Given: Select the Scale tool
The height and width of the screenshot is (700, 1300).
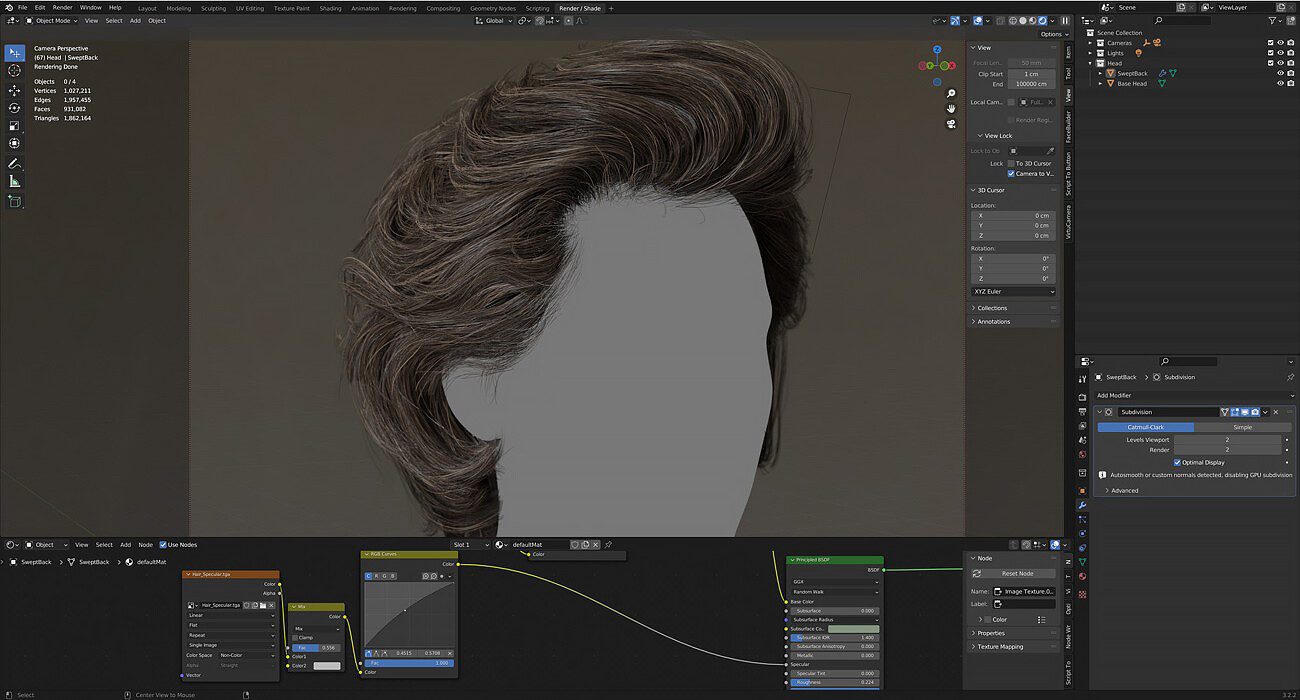Looking at the screenshot, I should (x=14, y=126).
